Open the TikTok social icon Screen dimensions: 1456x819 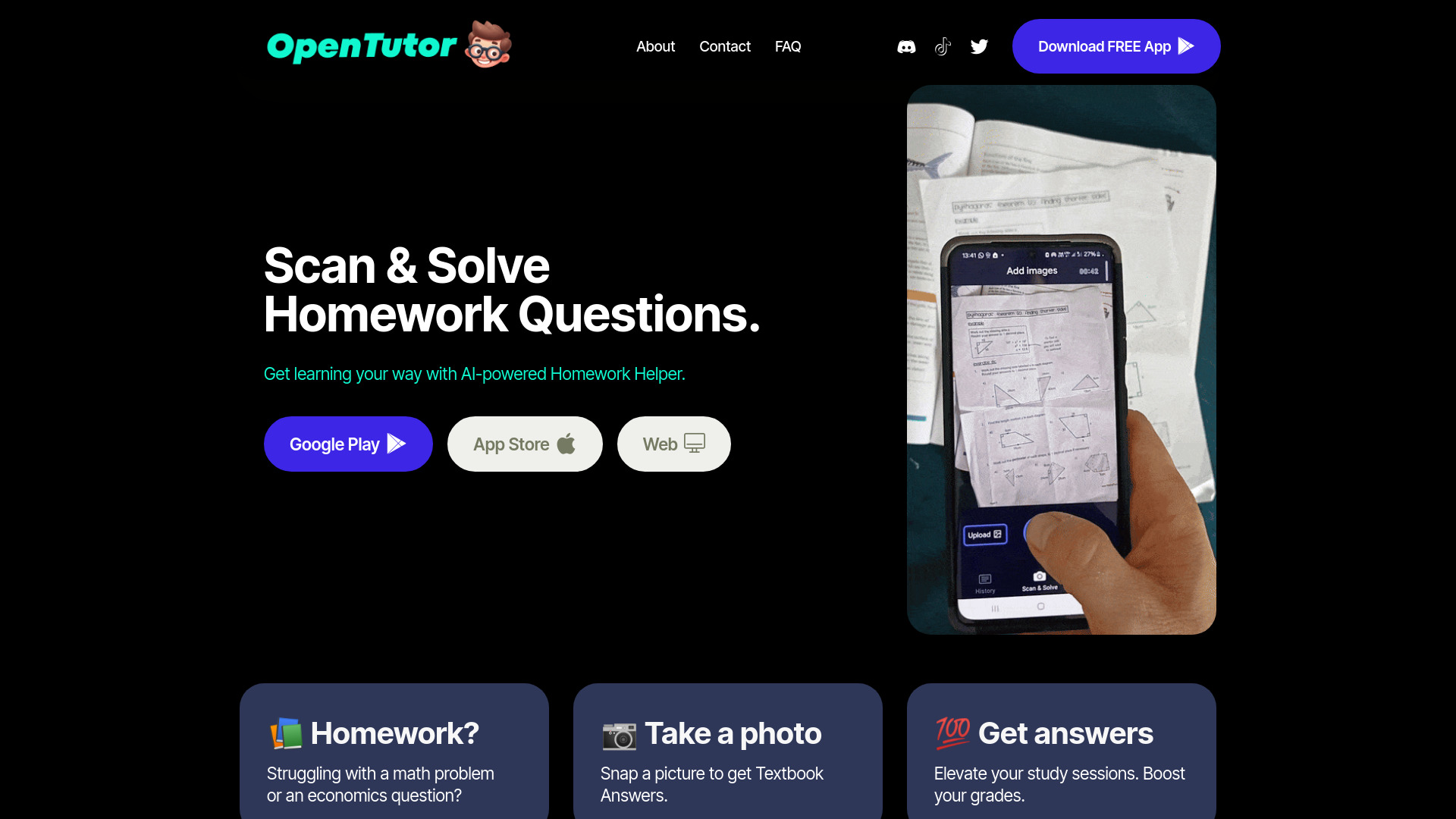pos(942,46)
